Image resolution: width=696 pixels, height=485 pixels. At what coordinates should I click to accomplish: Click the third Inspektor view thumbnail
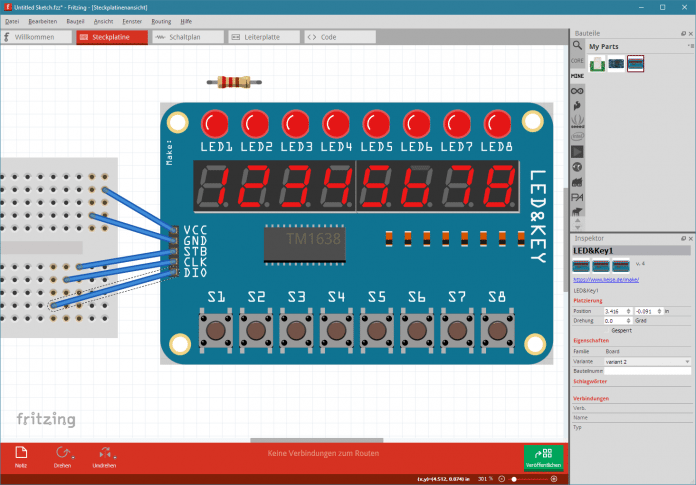tap(621, 266)
